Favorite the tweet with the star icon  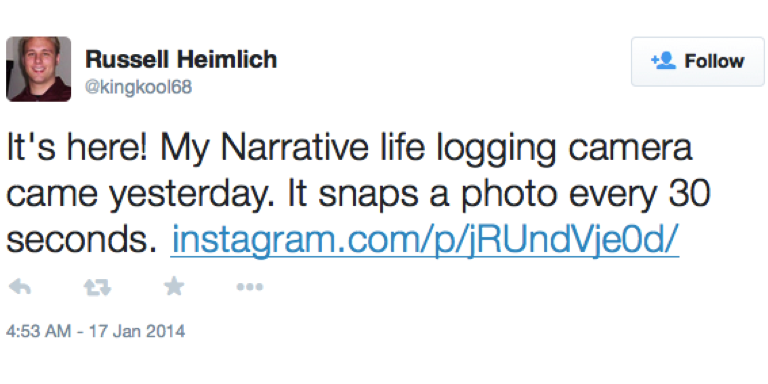174,287
